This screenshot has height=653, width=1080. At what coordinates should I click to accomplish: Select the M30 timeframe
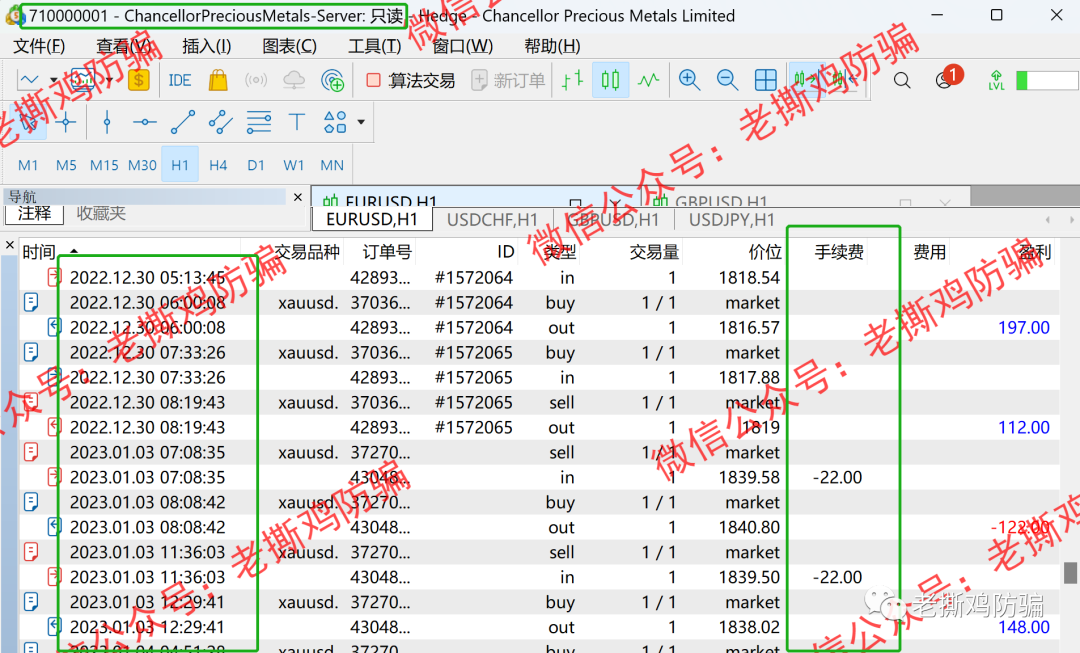(143, 165)
